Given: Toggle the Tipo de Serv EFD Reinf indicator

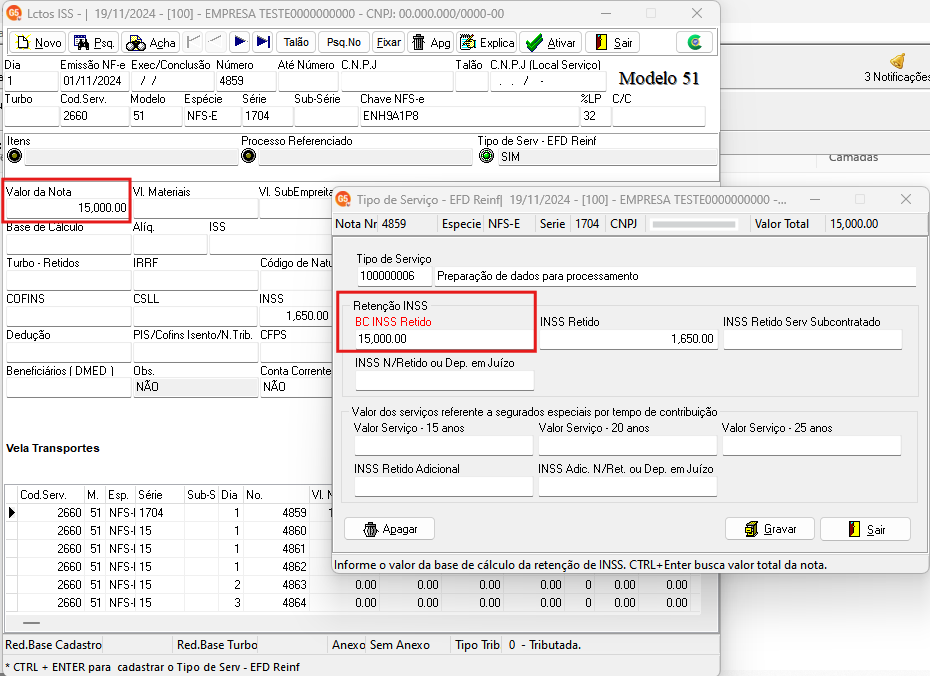Looking at the screenshot, I should (x=486, y=156).
